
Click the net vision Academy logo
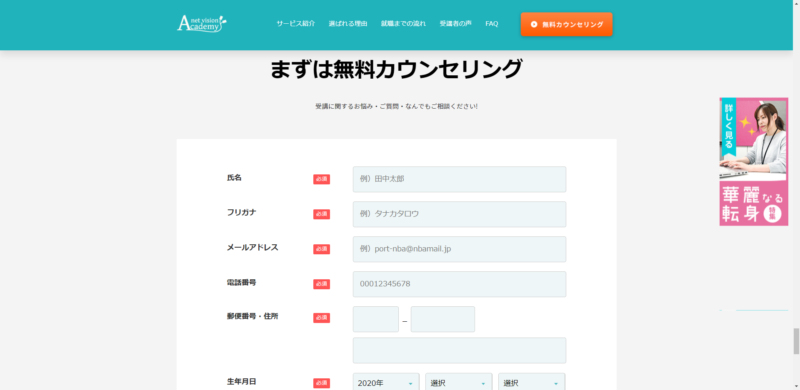(x=202, y=23)
